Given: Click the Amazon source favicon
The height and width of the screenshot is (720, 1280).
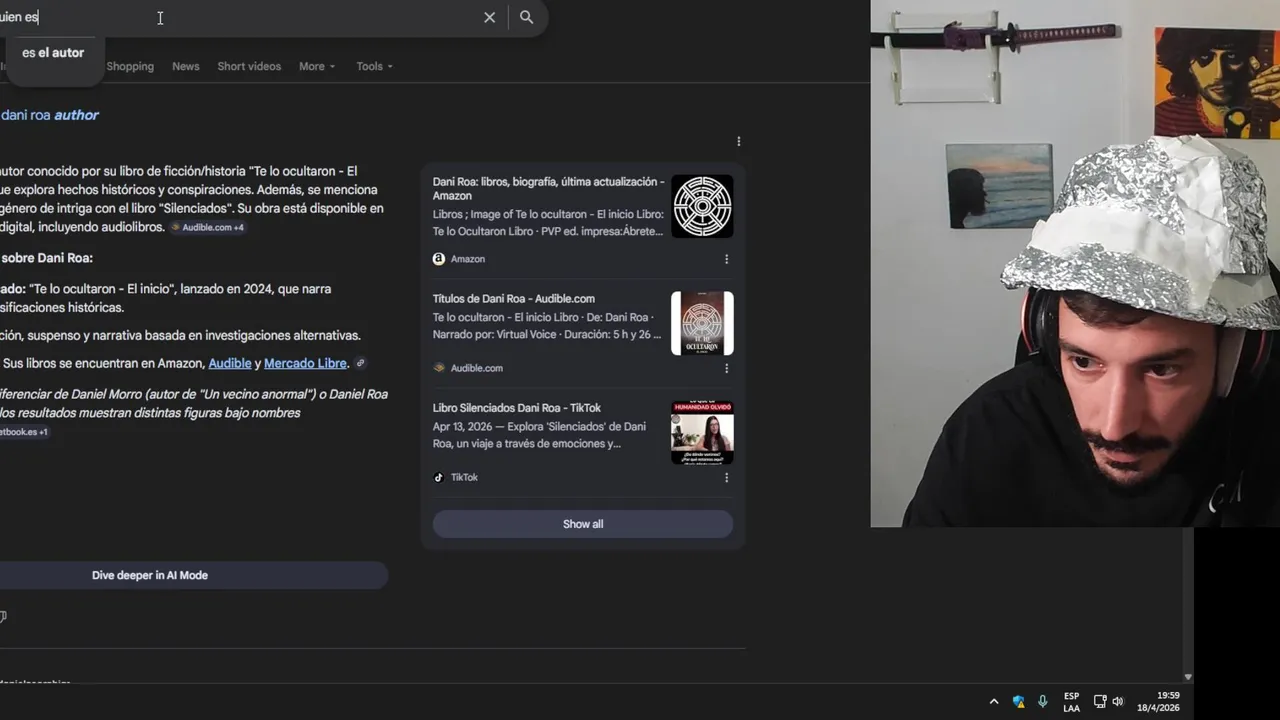Looking at the screenshot, I should point(438,259).
